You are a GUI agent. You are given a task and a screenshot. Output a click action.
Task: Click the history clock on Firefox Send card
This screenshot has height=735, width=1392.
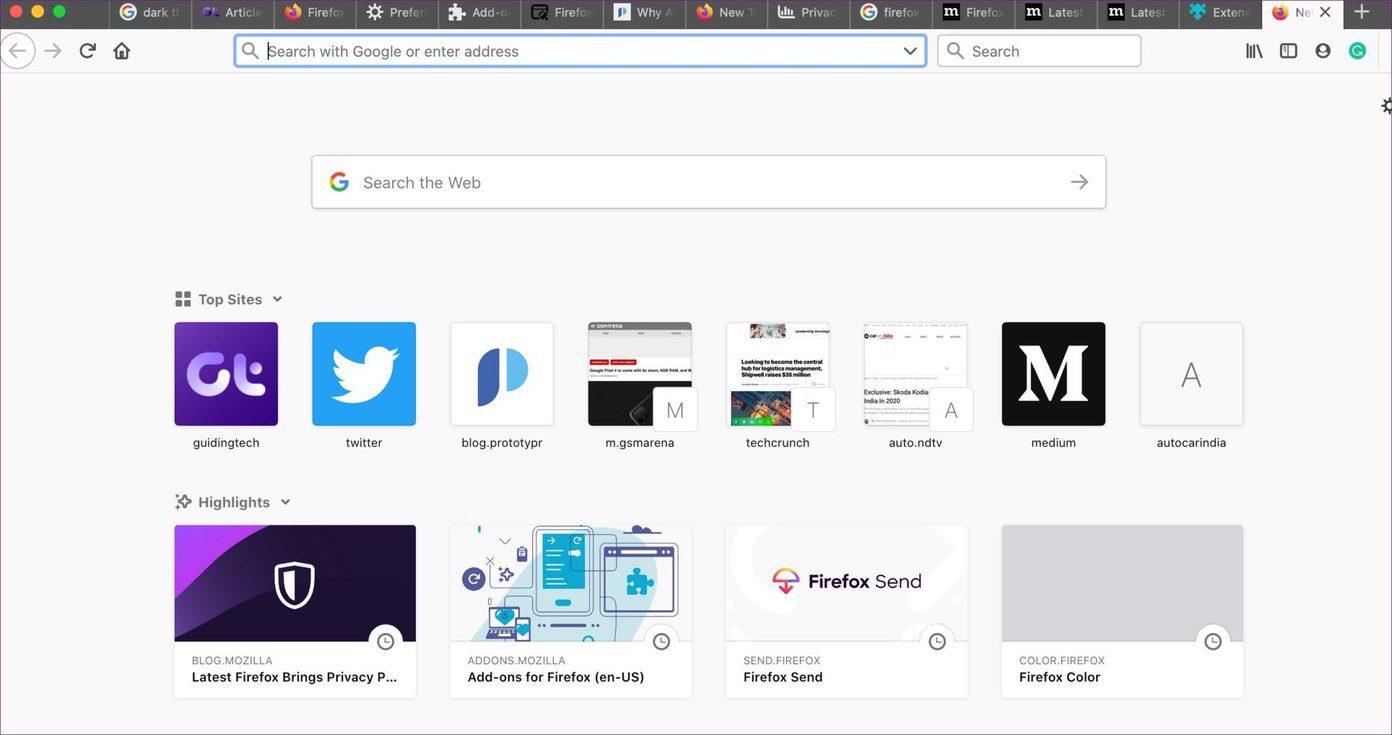[x=937, y=642]
